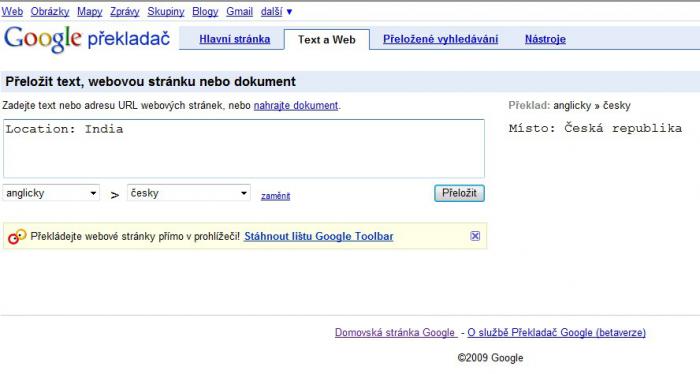The height and width of the screenshot is (374, 700).
Task: Swap languages with the 'zaměnit' link
Action: (275, 196)
